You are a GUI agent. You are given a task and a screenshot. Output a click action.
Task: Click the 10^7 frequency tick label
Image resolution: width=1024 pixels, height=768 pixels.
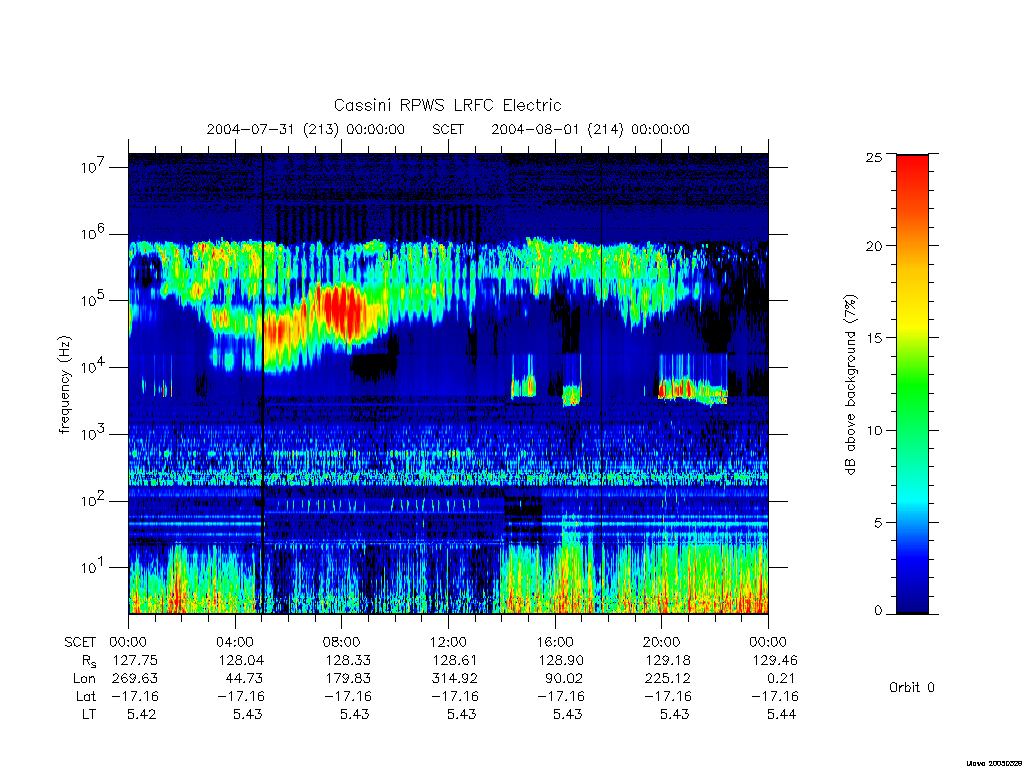click(94, 167)
